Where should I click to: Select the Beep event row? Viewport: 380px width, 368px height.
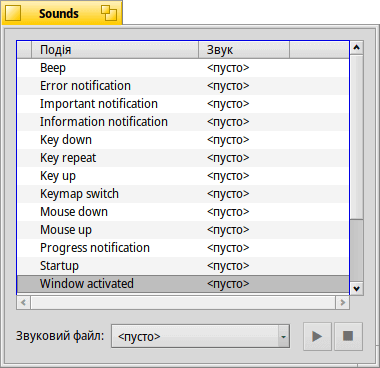click(183, 68)
